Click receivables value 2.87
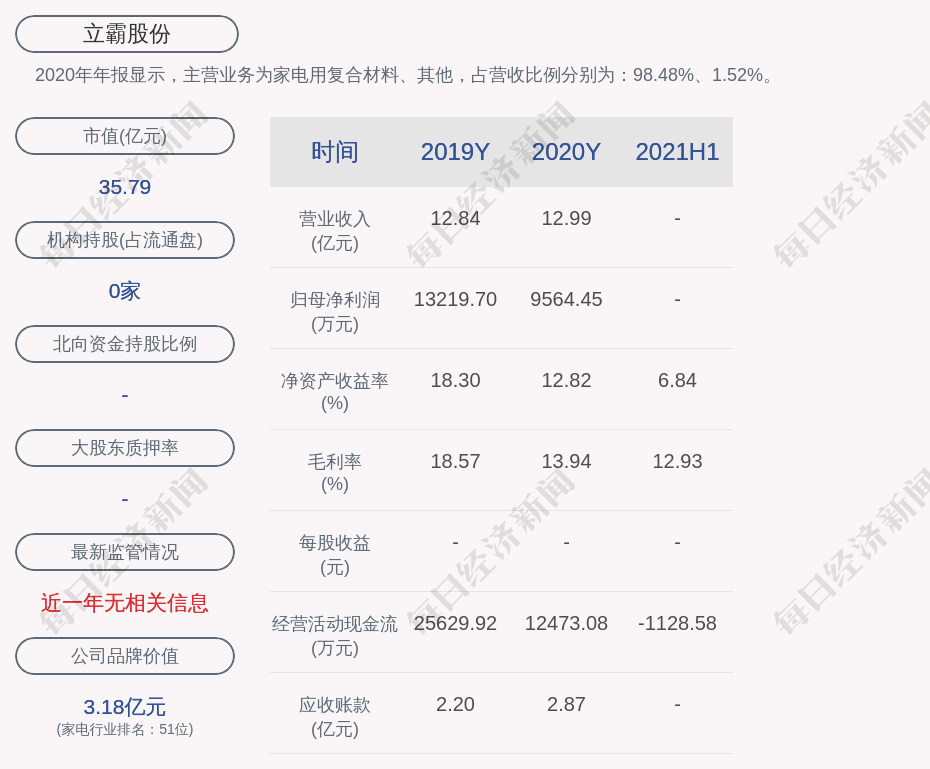Viewport: 930px width, 769px height. 566,704
